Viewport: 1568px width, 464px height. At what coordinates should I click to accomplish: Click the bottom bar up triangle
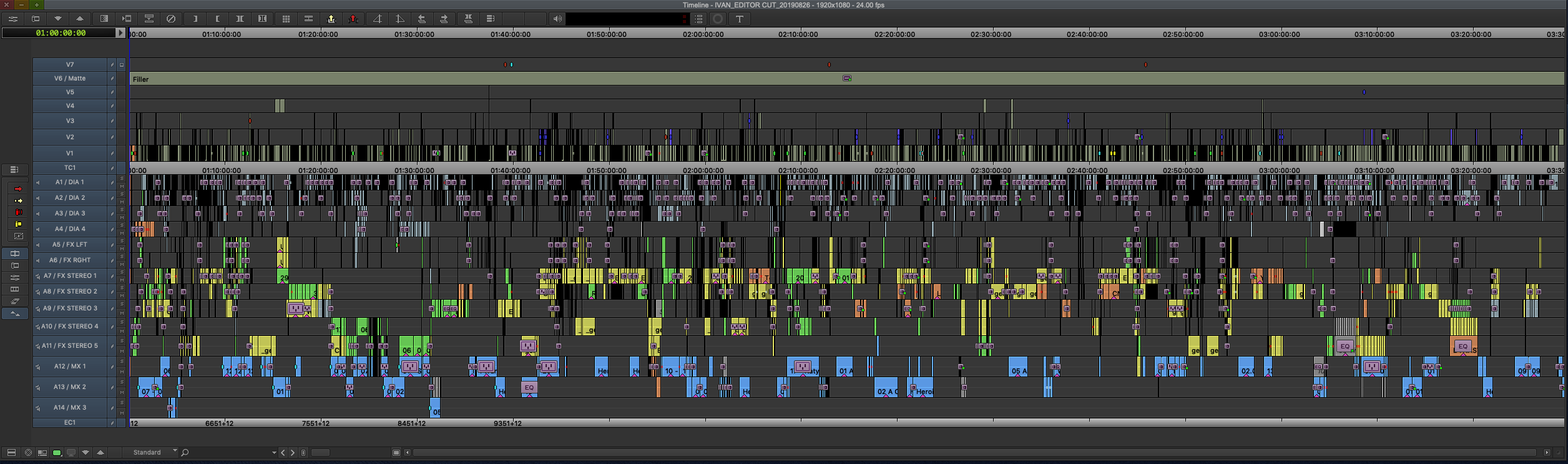pyautogui.click(x=100, y=453)
